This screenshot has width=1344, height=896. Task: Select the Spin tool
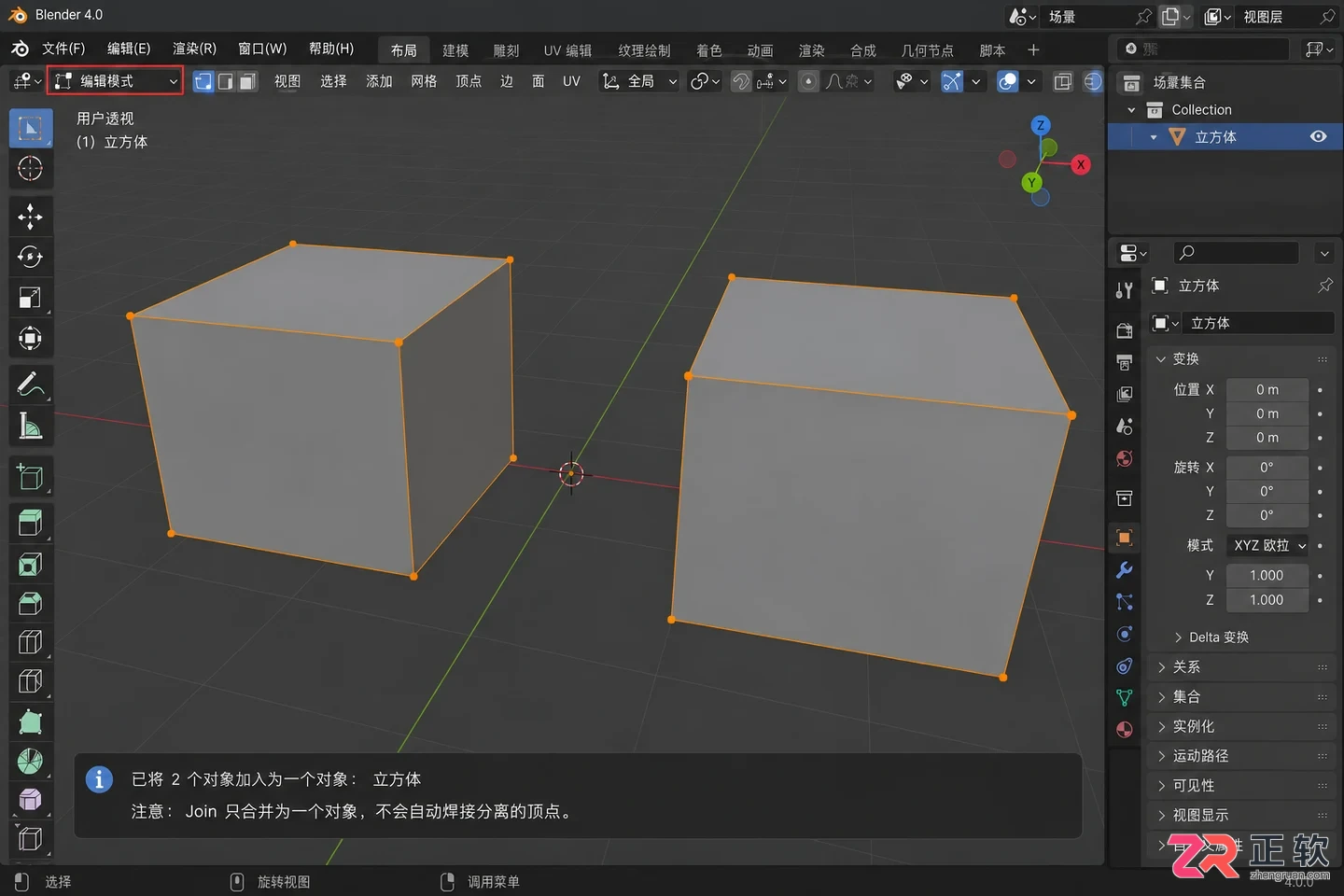click(31, 761)
